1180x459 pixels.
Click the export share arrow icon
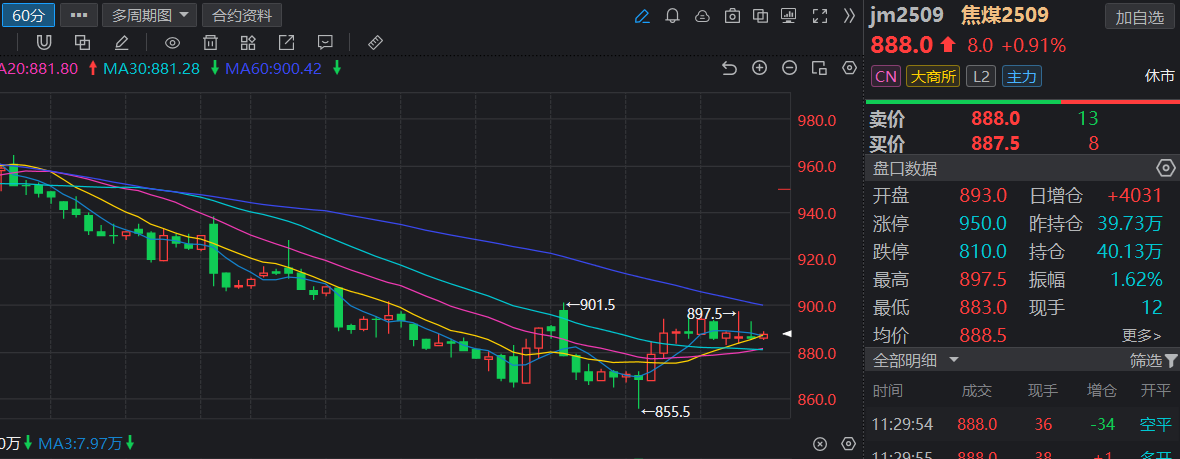[x=287, y=42]
